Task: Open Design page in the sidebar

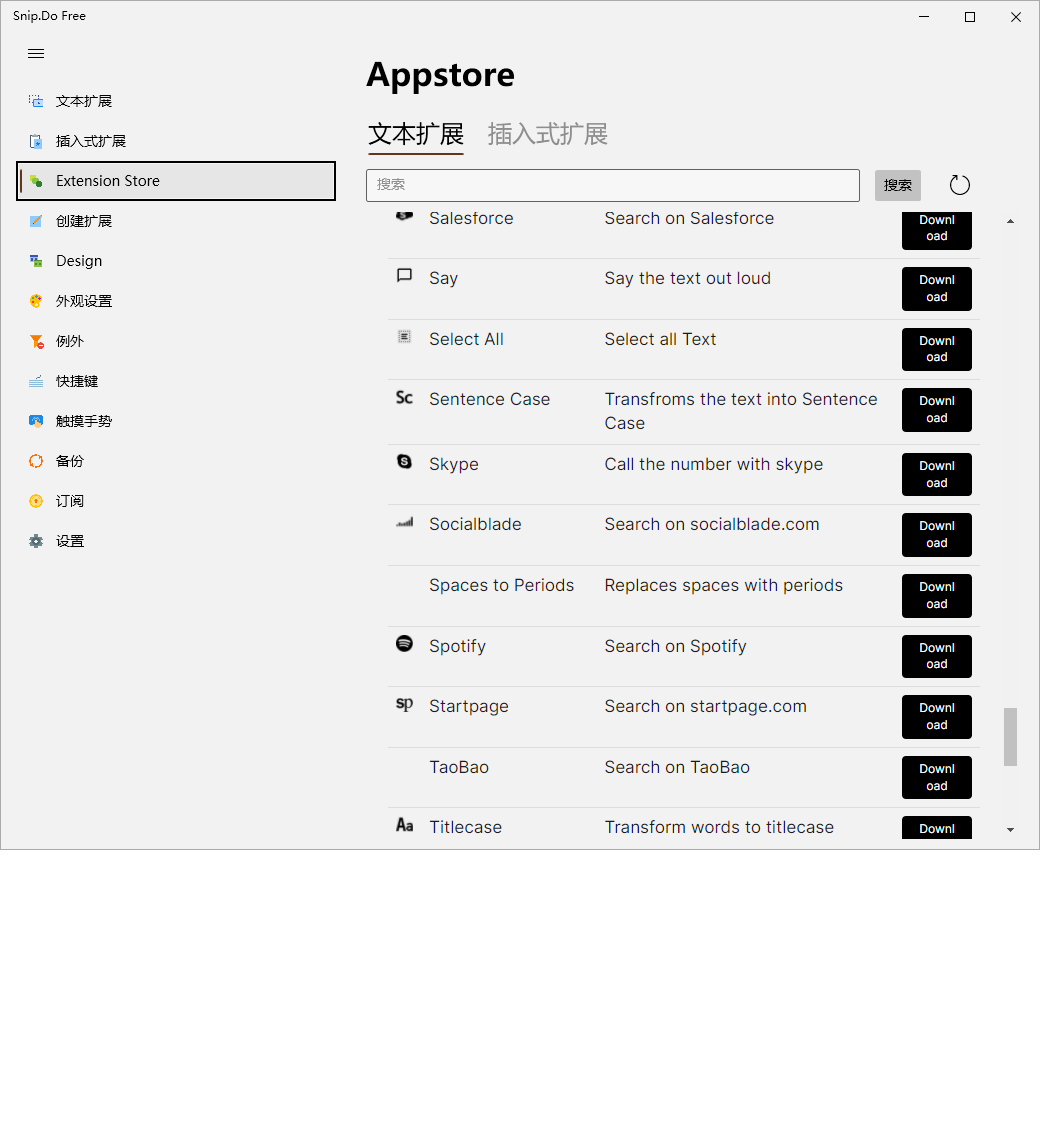Action: point(176,261)
